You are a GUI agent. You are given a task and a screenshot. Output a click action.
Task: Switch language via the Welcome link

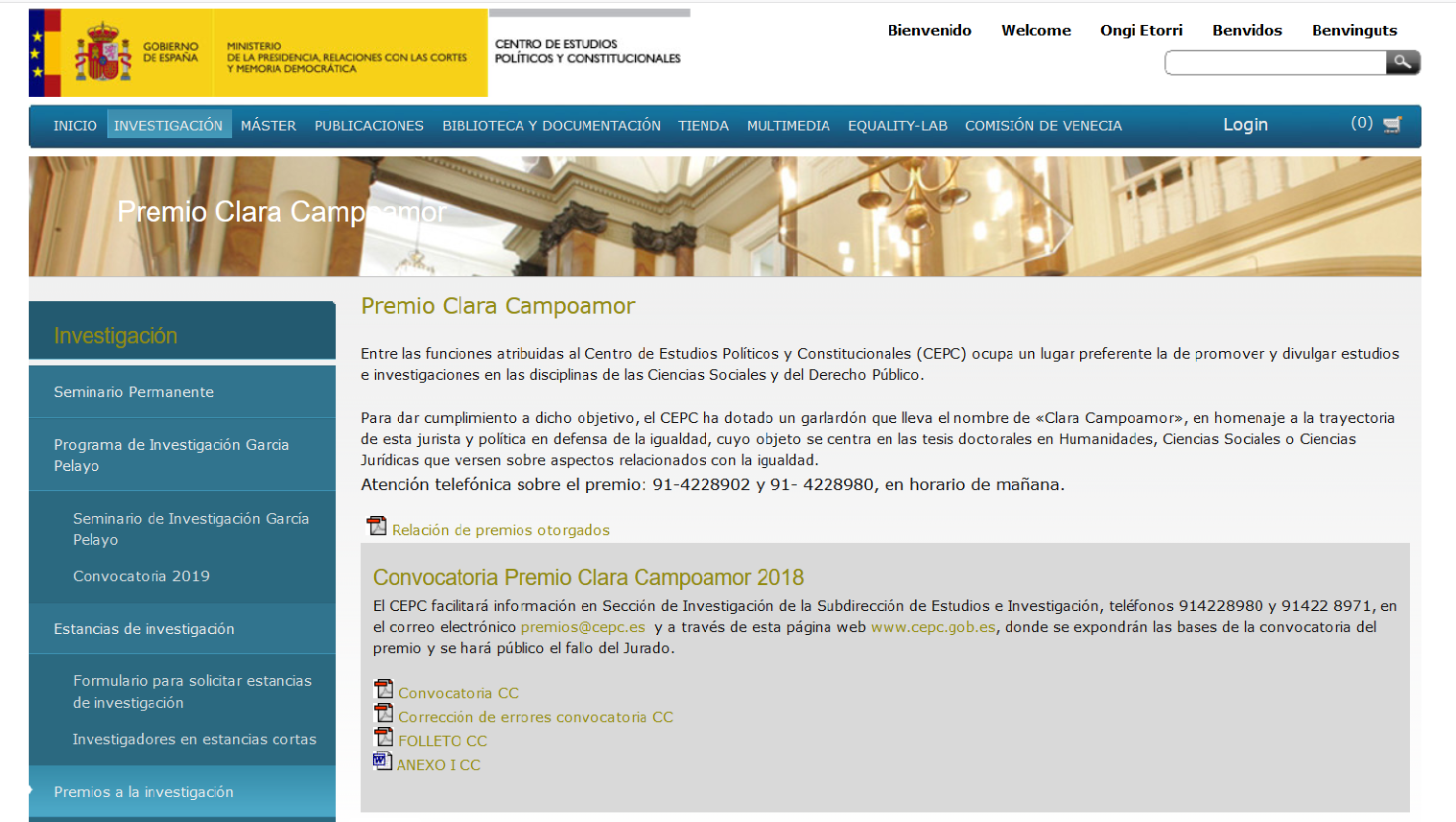click(1036, 31)
